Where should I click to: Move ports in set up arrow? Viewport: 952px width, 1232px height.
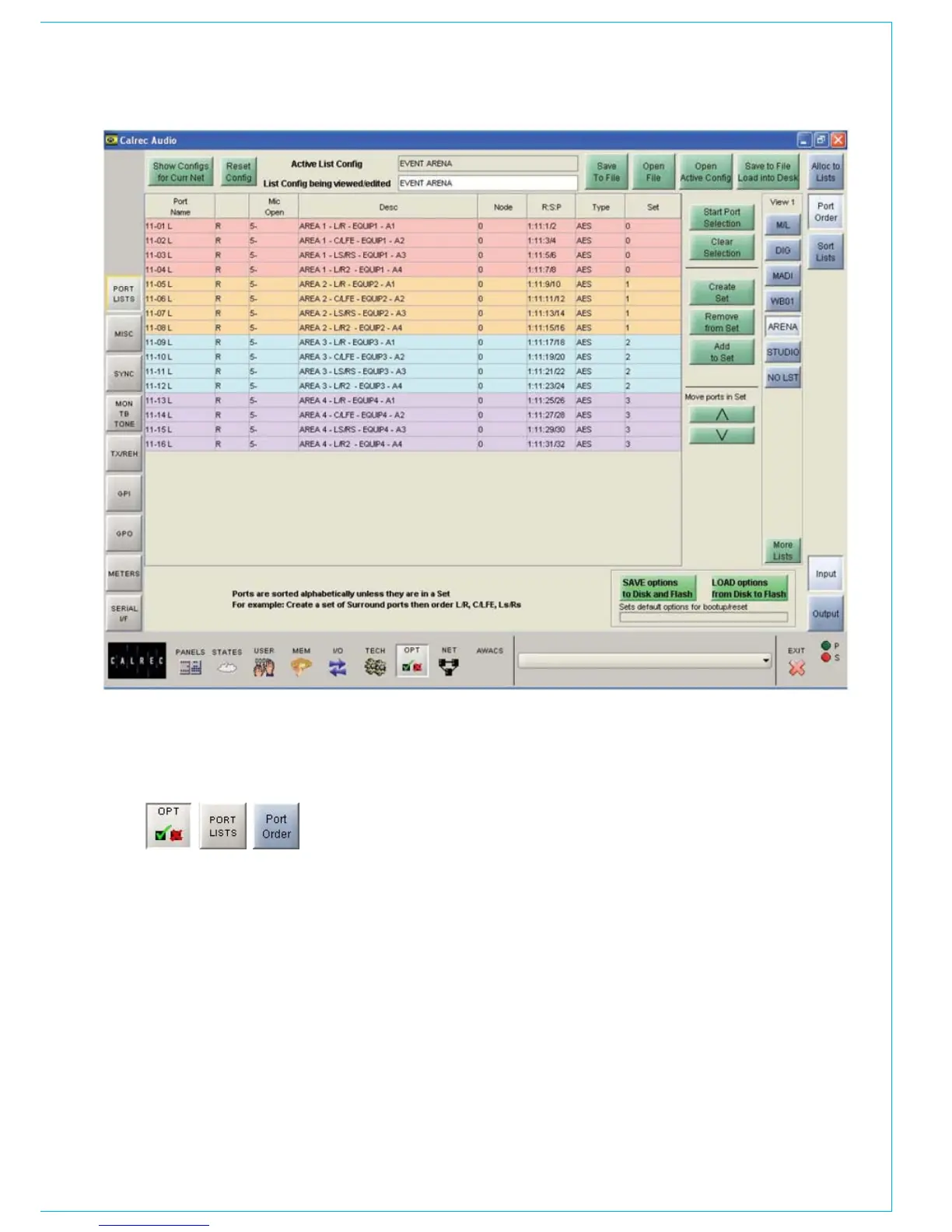pos(722,415)
